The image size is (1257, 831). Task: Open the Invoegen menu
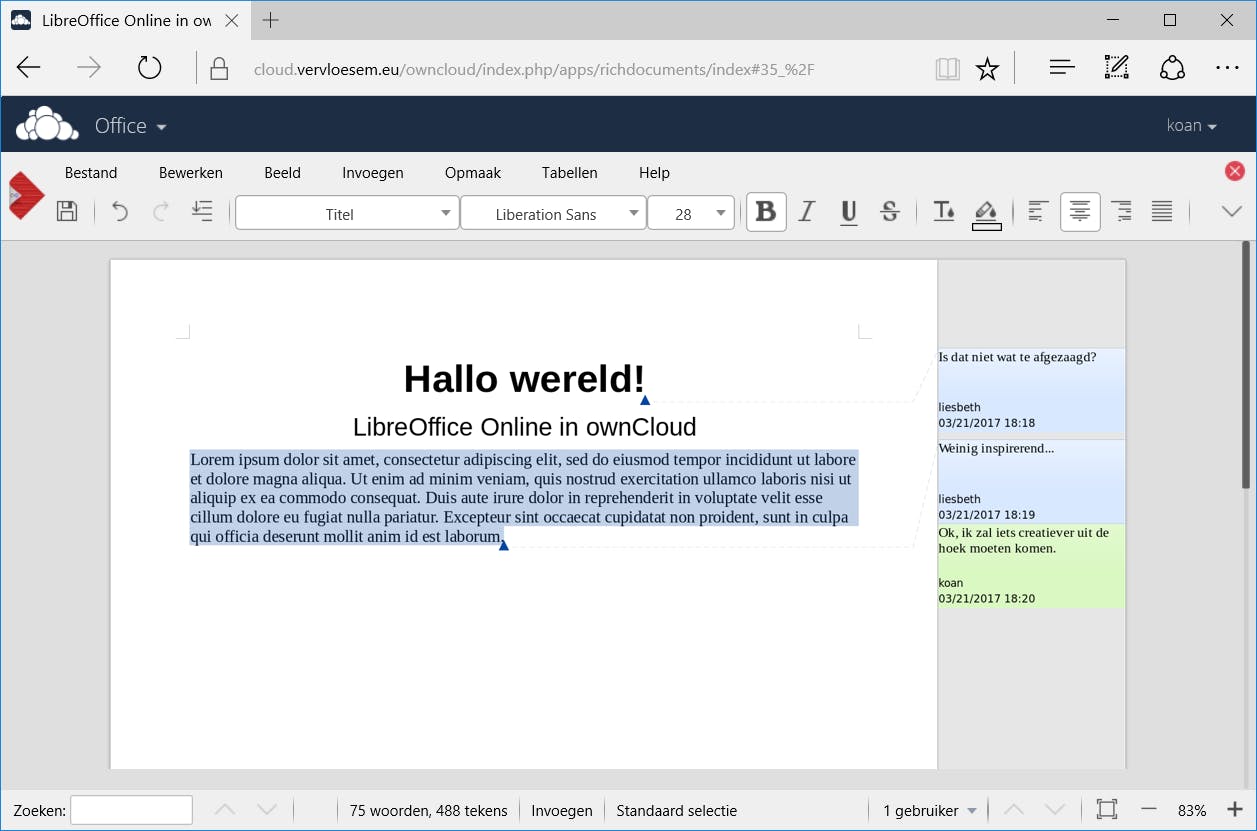372,173
